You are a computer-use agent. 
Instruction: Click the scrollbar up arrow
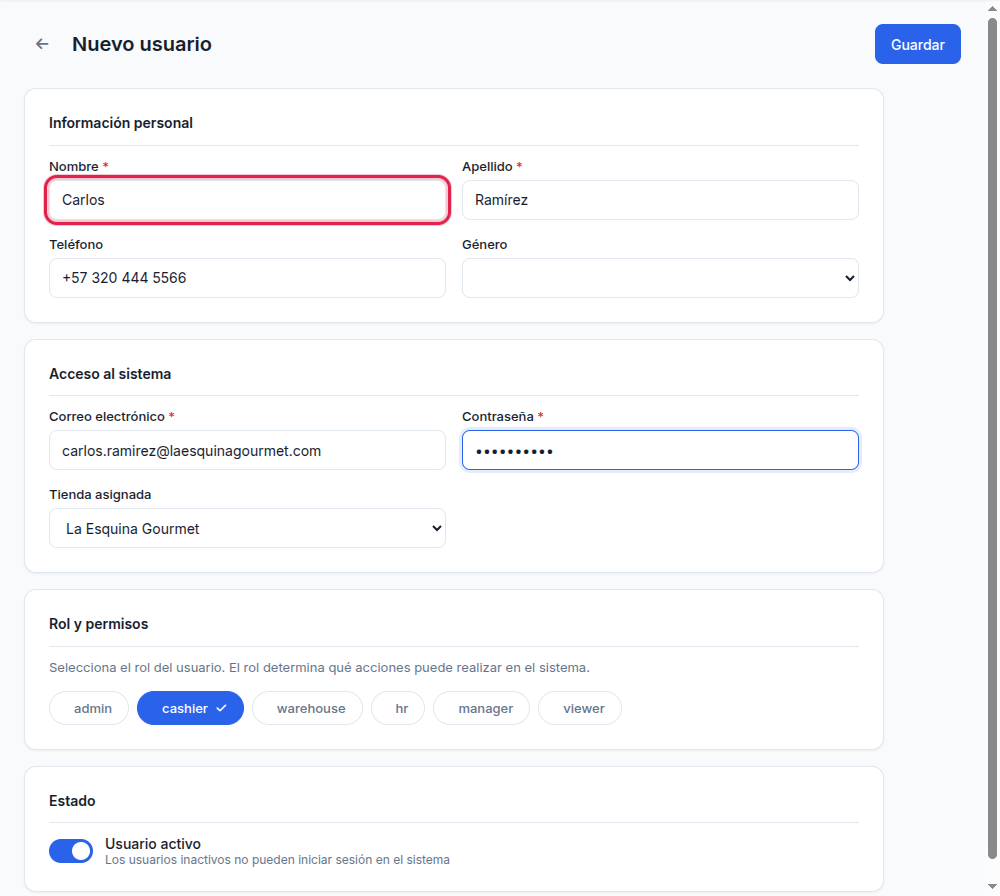click(x=992, y=8)
